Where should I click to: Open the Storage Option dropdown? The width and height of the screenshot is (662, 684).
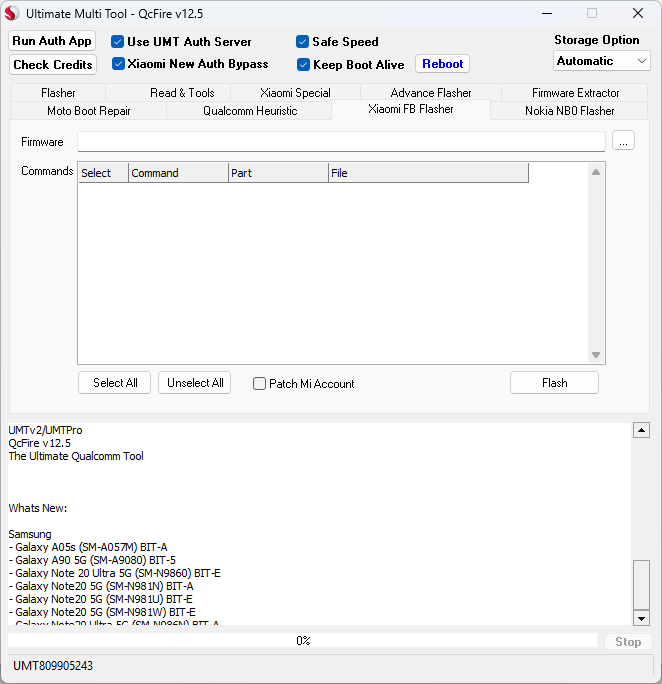pyautogui.click(x=601, y=61)
